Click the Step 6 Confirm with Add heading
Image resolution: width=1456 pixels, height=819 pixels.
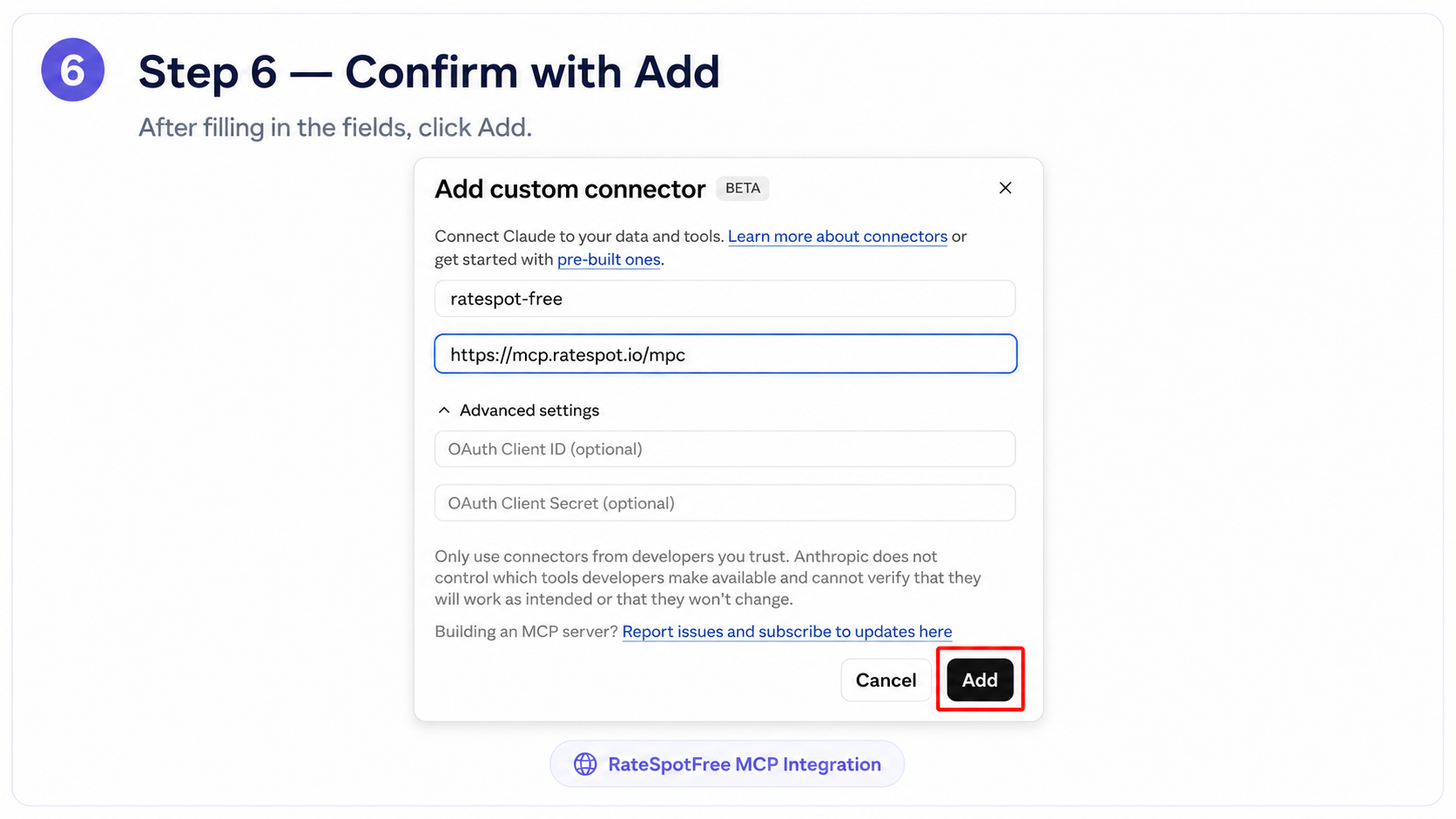pyautogui.click(x=429, y=71)
